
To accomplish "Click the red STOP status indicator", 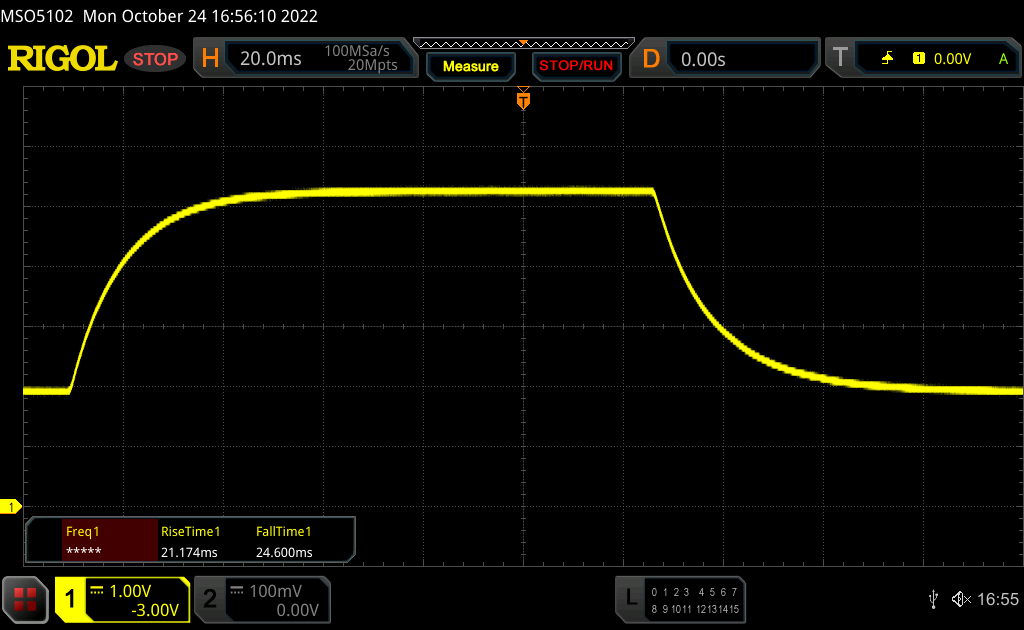I will coord(155,59).
